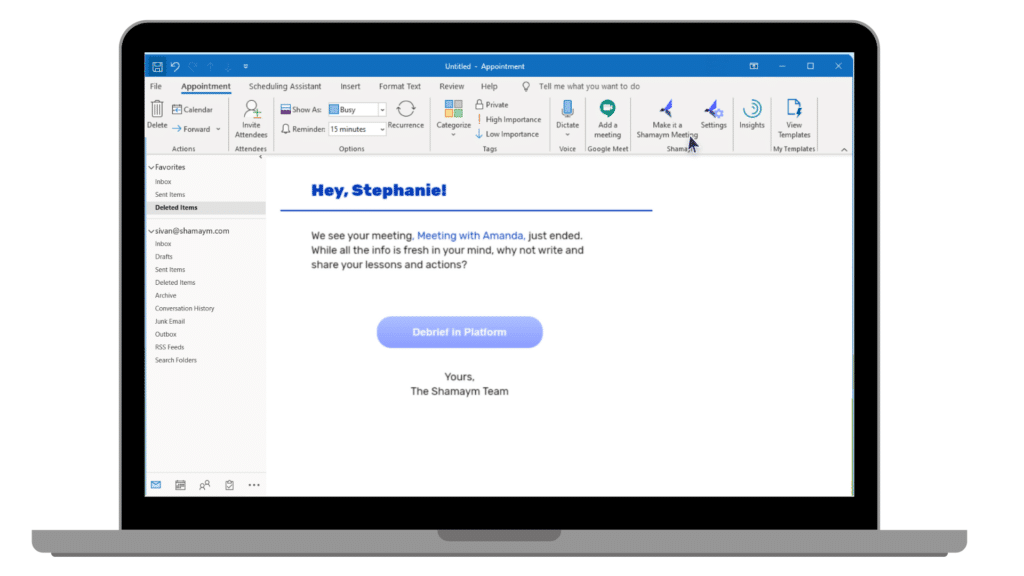The height and width of the screenshot is (576, 1024).
Task: Invite Attendees to the appointment
Action: coord(251,119)
